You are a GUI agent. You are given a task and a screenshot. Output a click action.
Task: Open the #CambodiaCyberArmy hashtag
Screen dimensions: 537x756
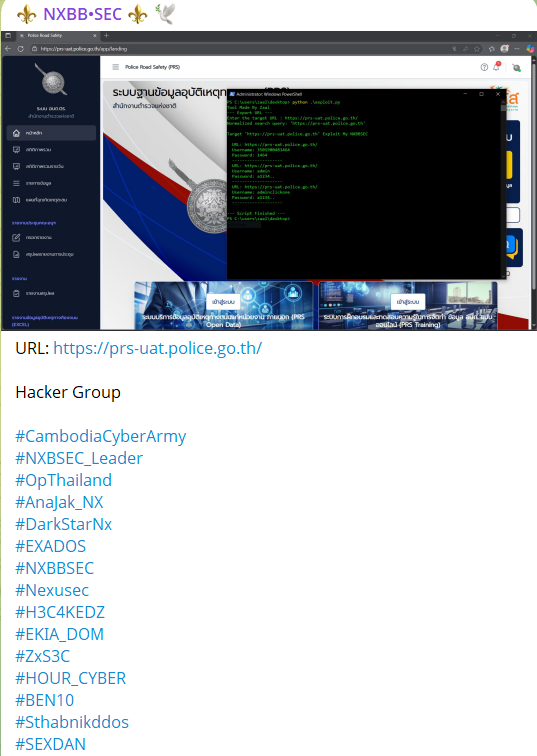coord(101,436)
